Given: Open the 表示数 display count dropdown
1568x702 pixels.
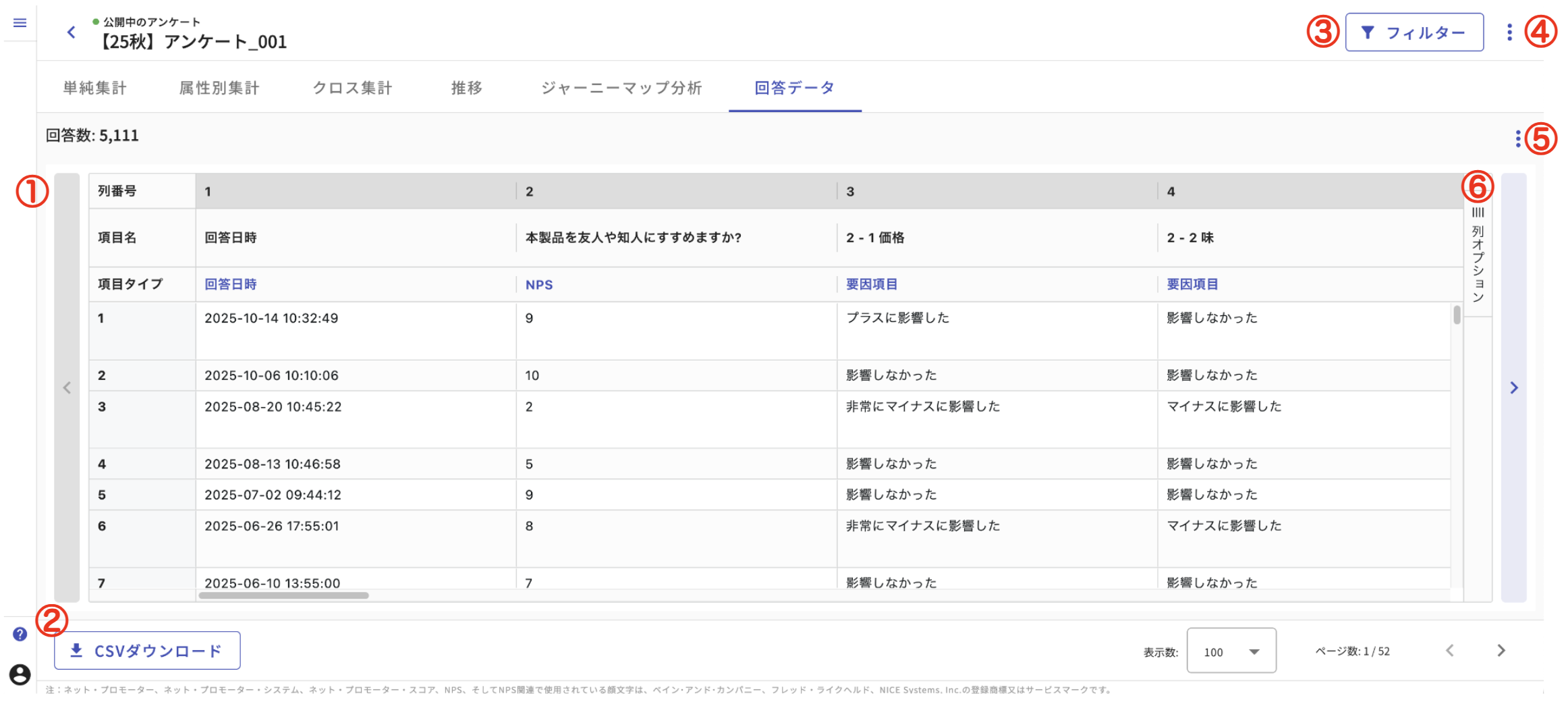Looking at the screenshot, I should [1231, 651].
